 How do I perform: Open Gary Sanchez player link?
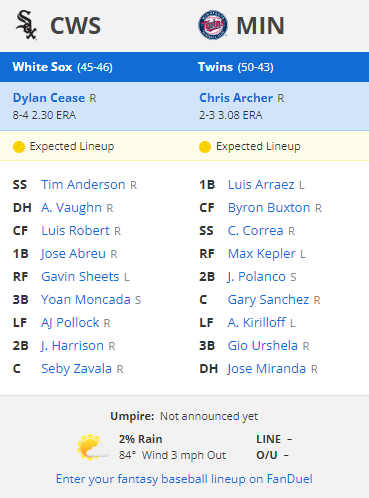pos(268,300)
